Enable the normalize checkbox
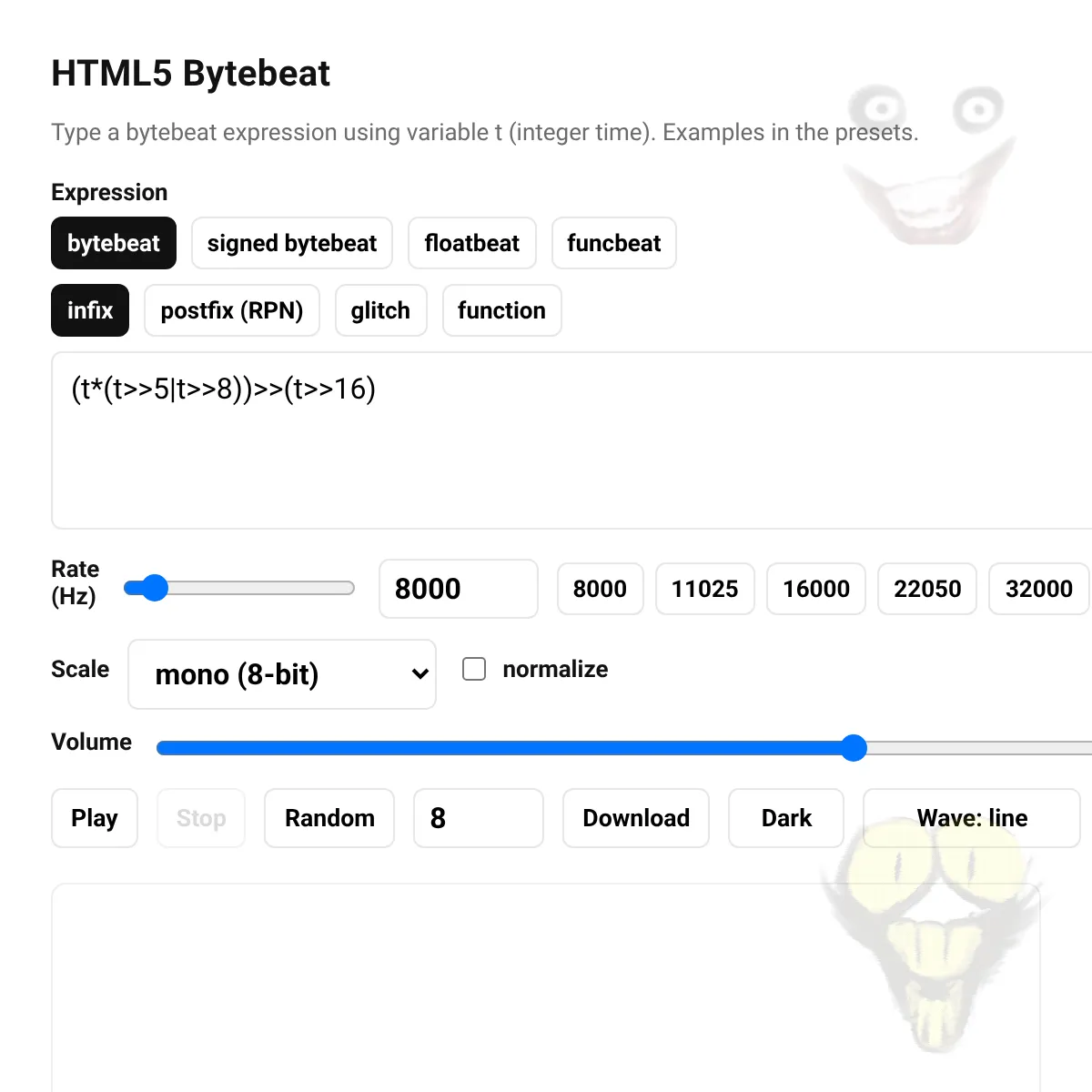The width and height of the screenshot is (1092, 1092). 474,669
